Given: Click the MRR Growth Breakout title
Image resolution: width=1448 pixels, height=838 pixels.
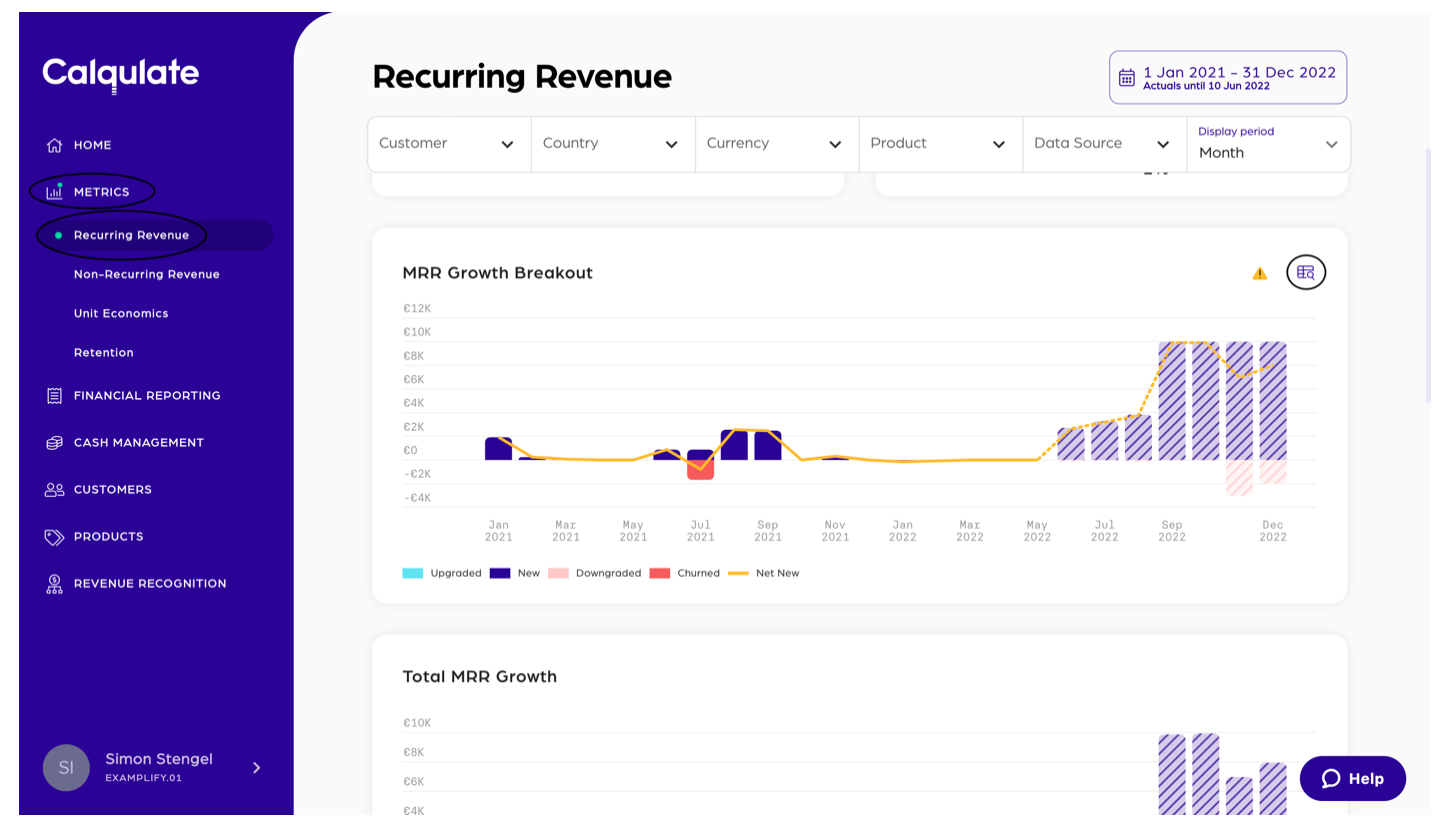Looking at the screenshot, I should pos(498,273).
